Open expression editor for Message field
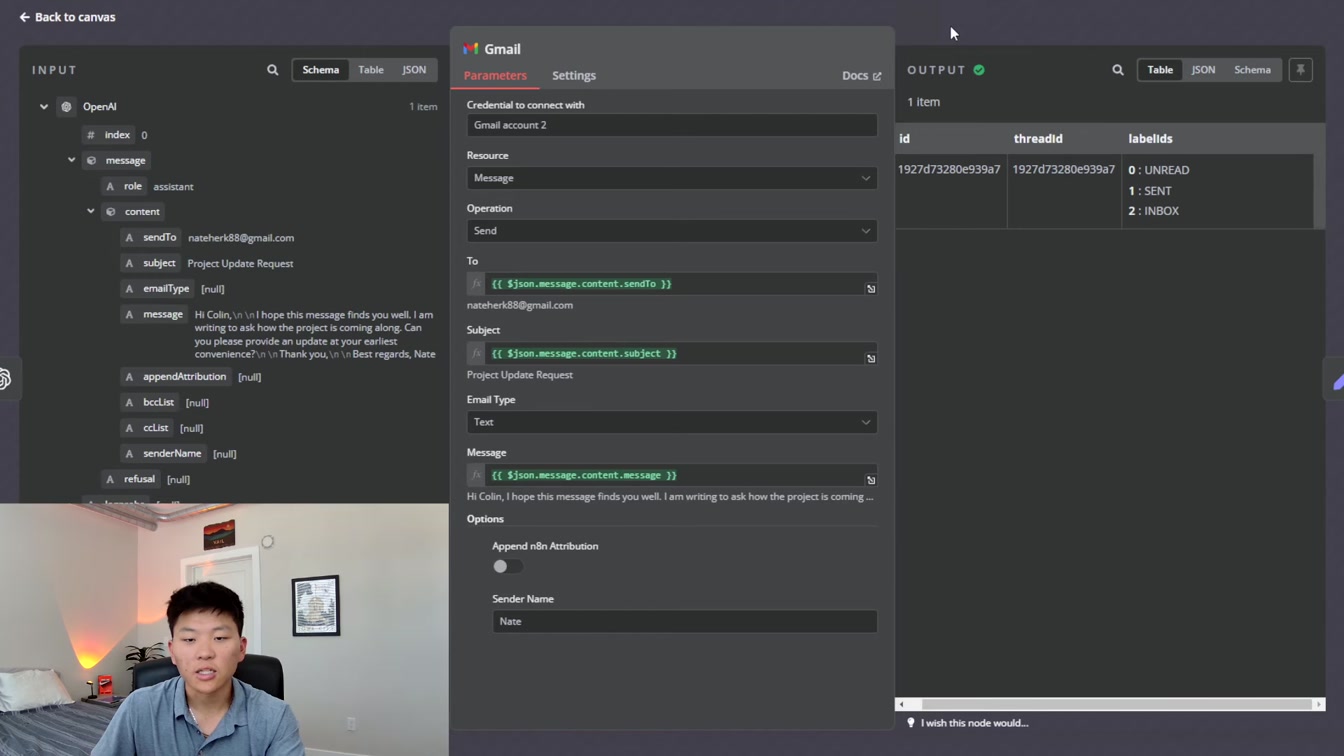 click(x=871, y=480)
